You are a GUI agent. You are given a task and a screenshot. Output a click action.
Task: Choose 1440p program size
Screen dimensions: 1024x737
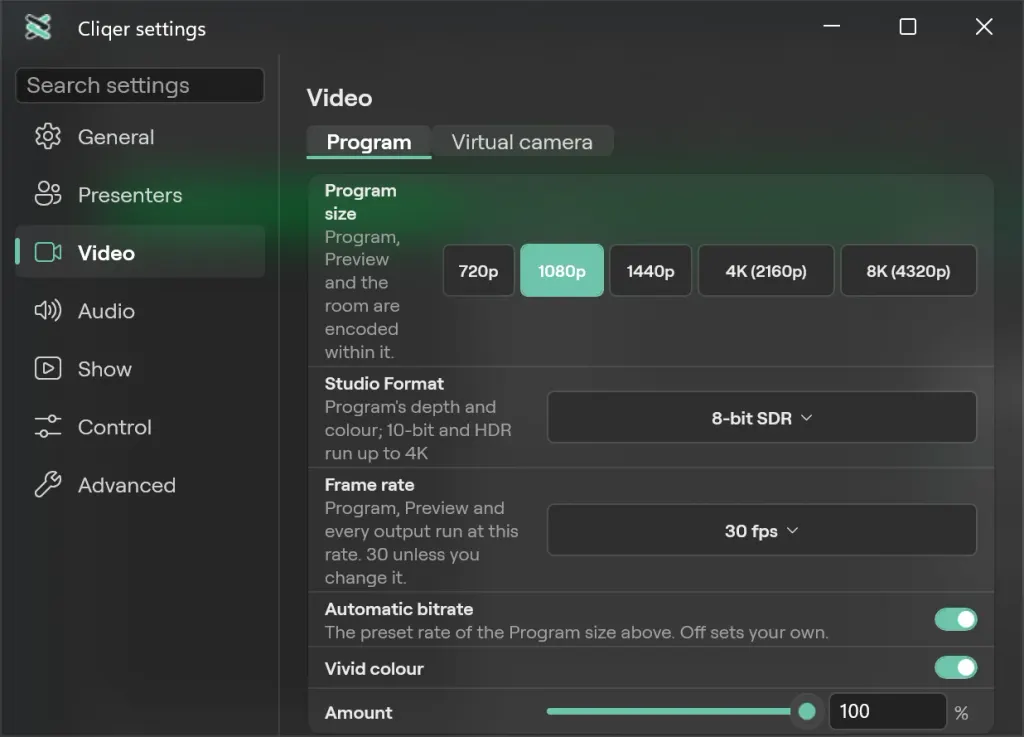650,271
